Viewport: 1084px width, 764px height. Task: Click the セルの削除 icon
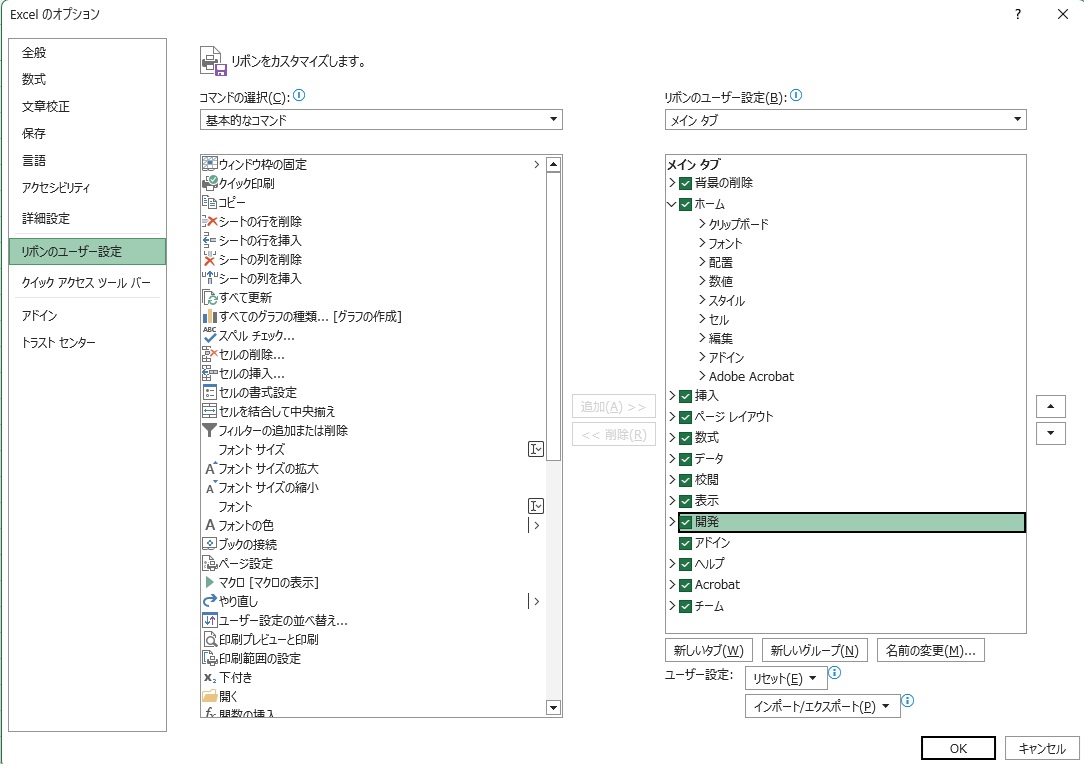[209, 354]
